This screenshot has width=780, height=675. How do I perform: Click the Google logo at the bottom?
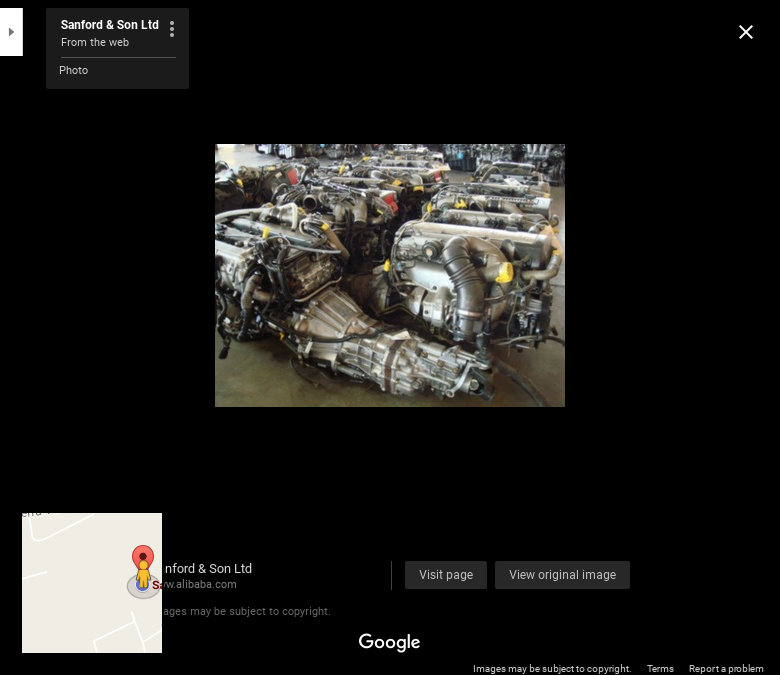(x=389, y=642)
